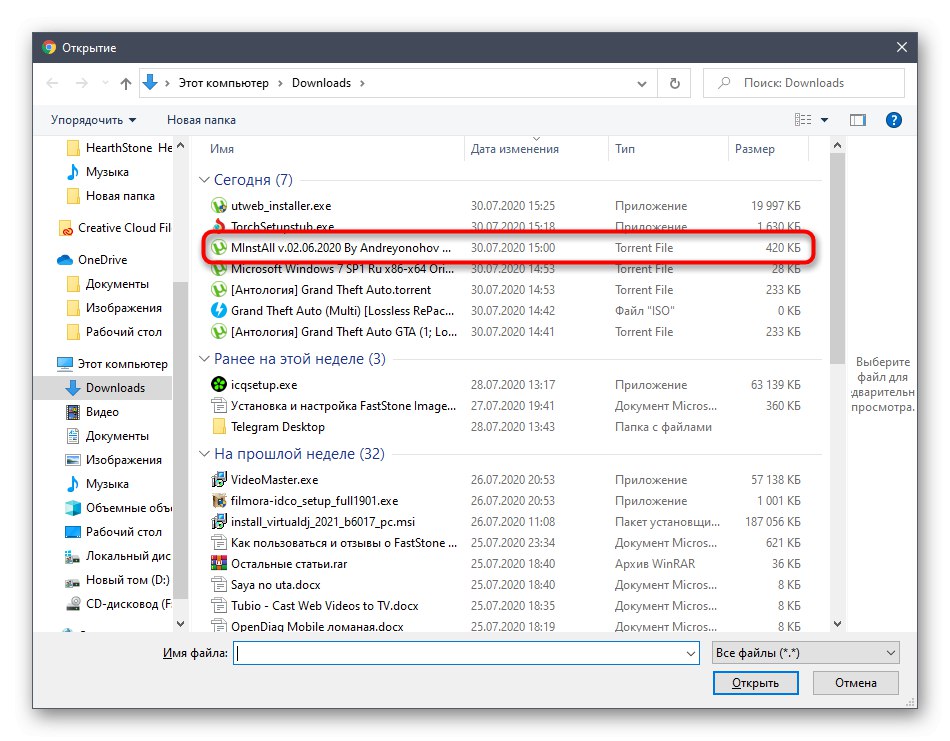Image resolution: width=950 pixels, height=741 pixels.
Task: Open Рабочий стол under OneDrive
Action: click(113, 332)
